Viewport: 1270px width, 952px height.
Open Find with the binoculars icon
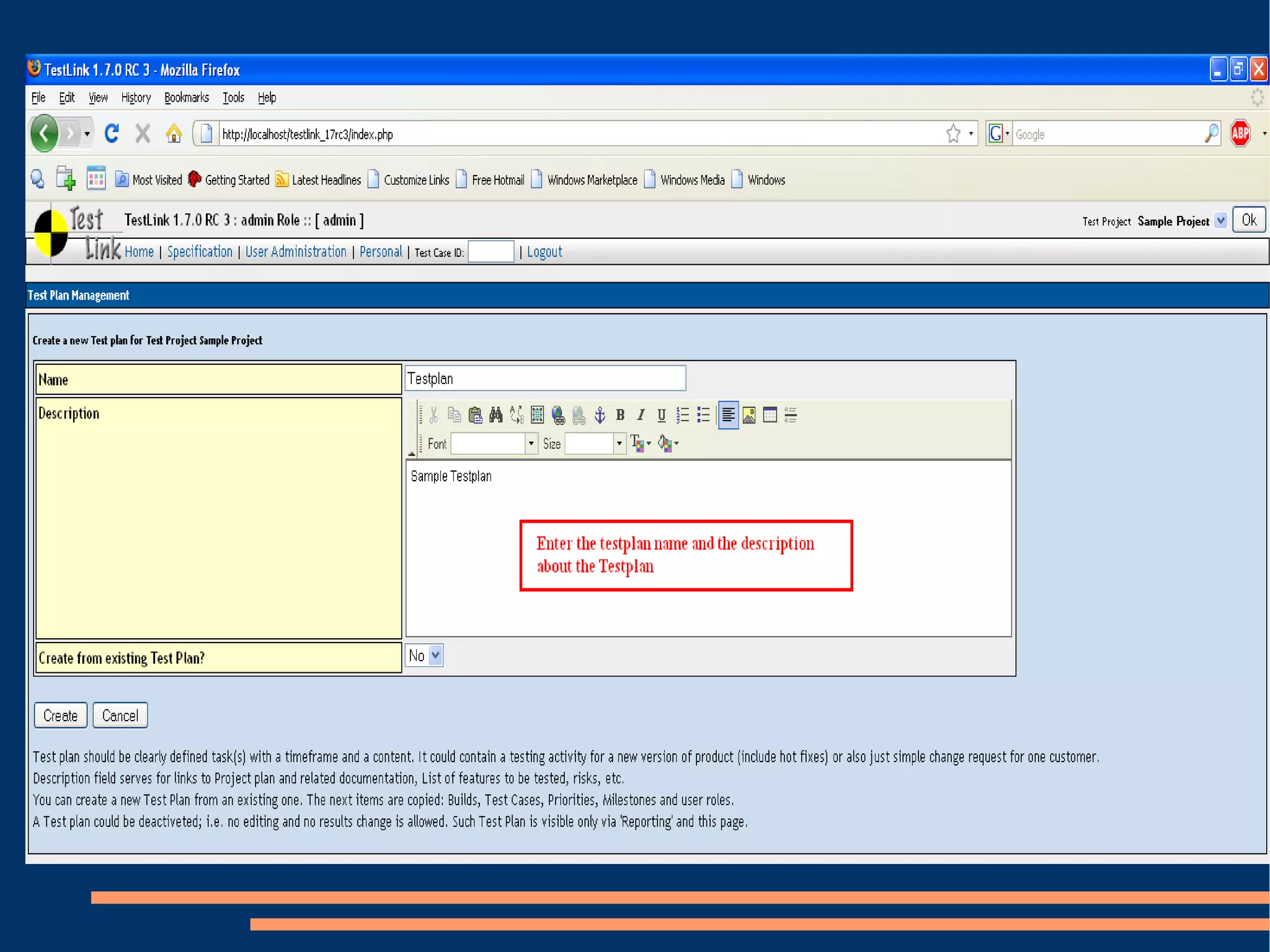495,415
